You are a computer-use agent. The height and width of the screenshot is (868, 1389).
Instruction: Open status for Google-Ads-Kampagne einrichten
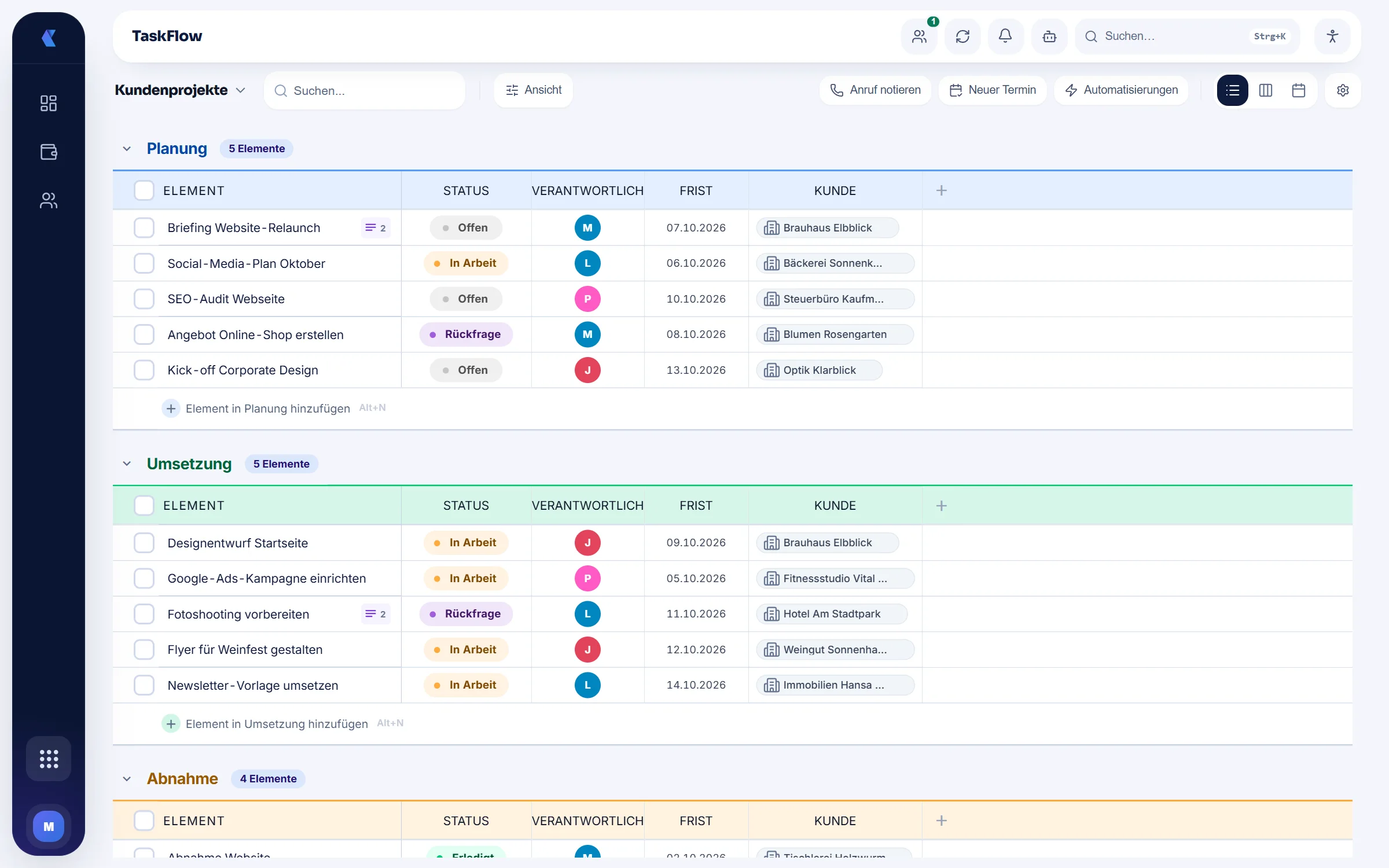466,578
